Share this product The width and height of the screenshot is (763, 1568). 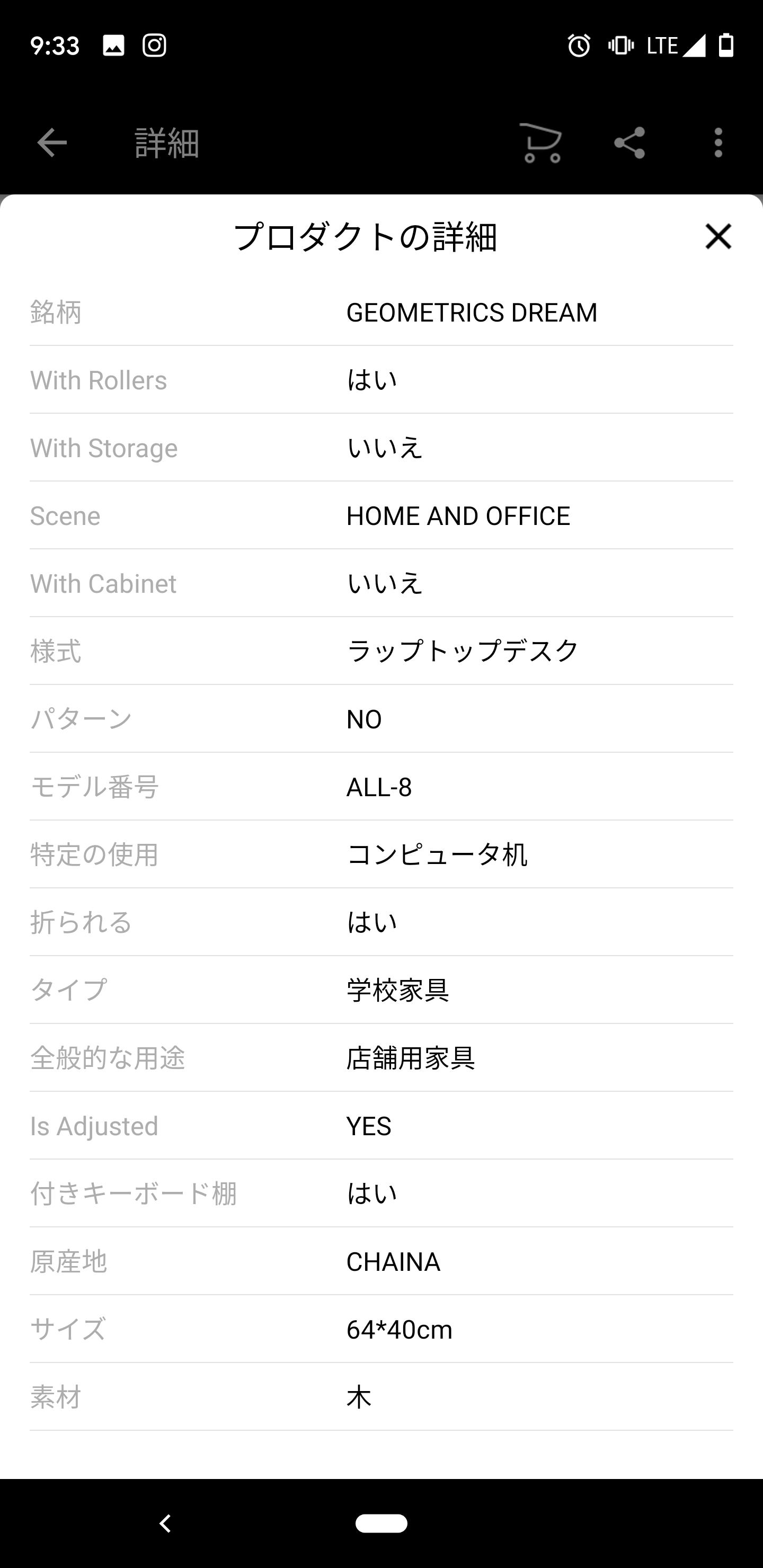[x=629, y=143]
